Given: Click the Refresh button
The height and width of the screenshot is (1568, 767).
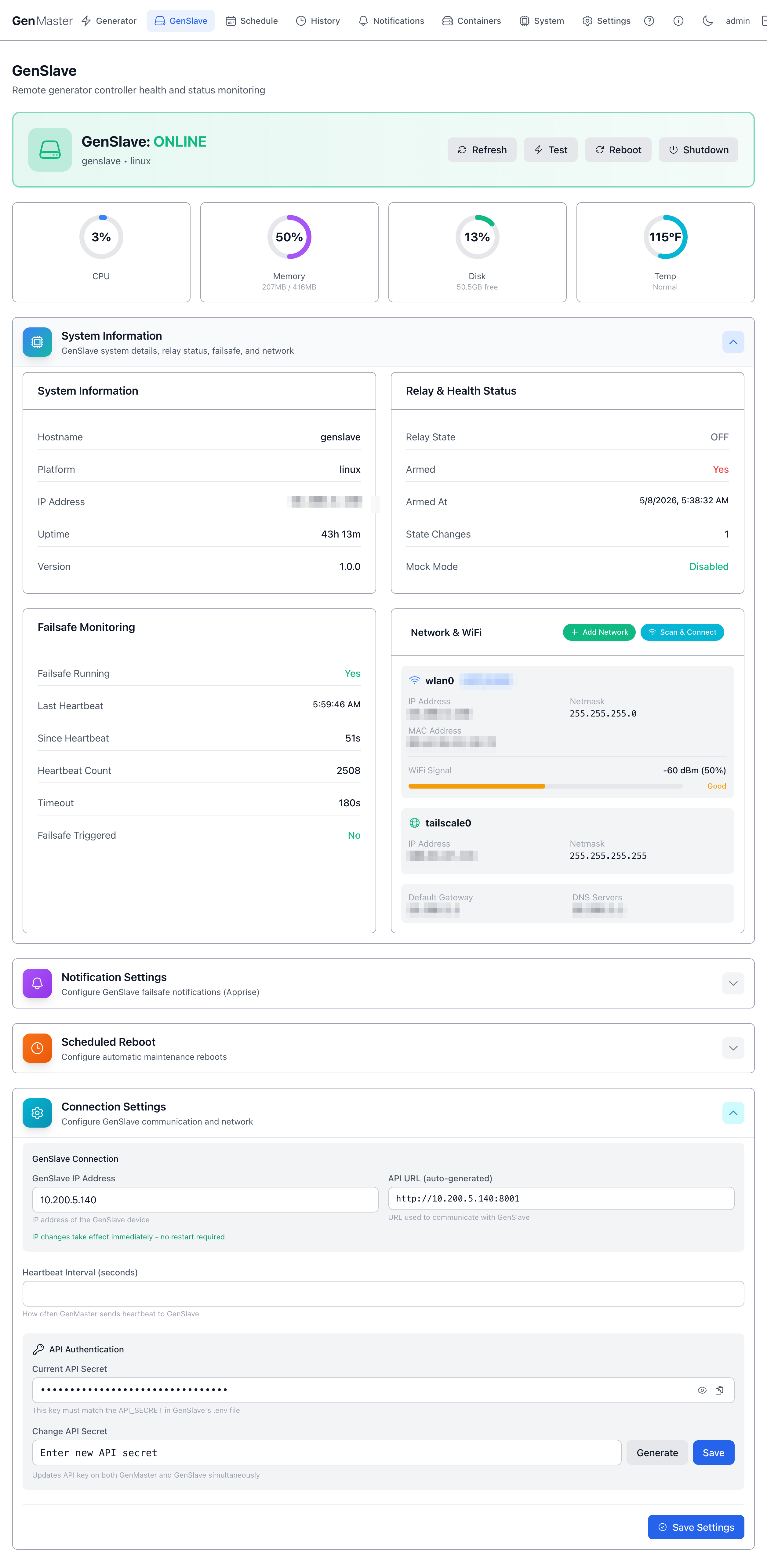Looking at the screenshot, I should [x=482, y=150].
